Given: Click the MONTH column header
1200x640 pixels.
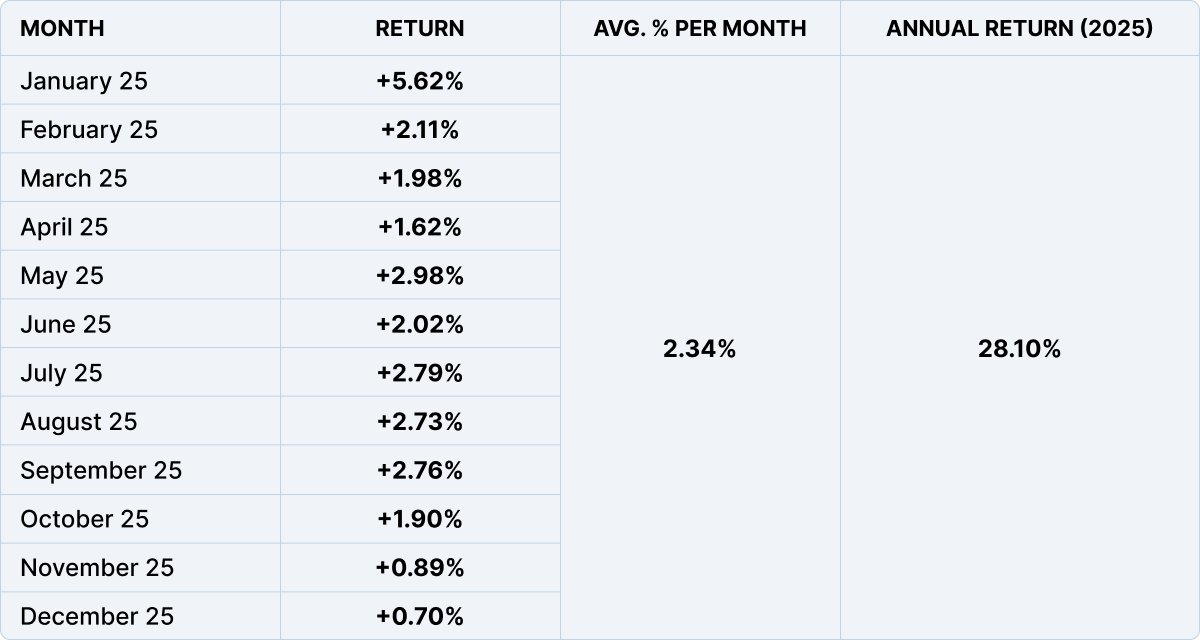Looking at the screenshot, I should 62,28.
